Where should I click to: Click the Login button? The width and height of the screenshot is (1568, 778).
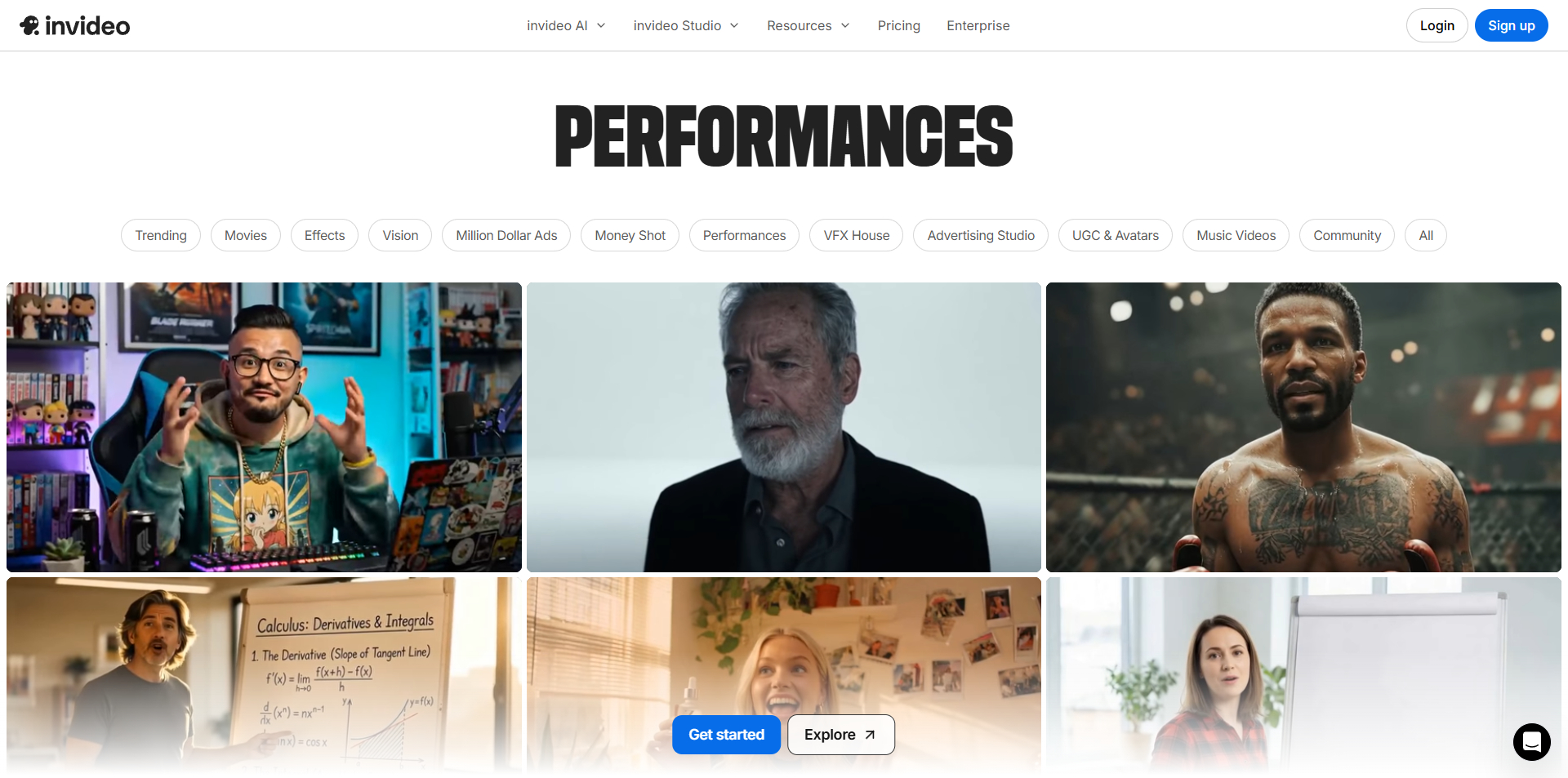(x=1437, y=25)
